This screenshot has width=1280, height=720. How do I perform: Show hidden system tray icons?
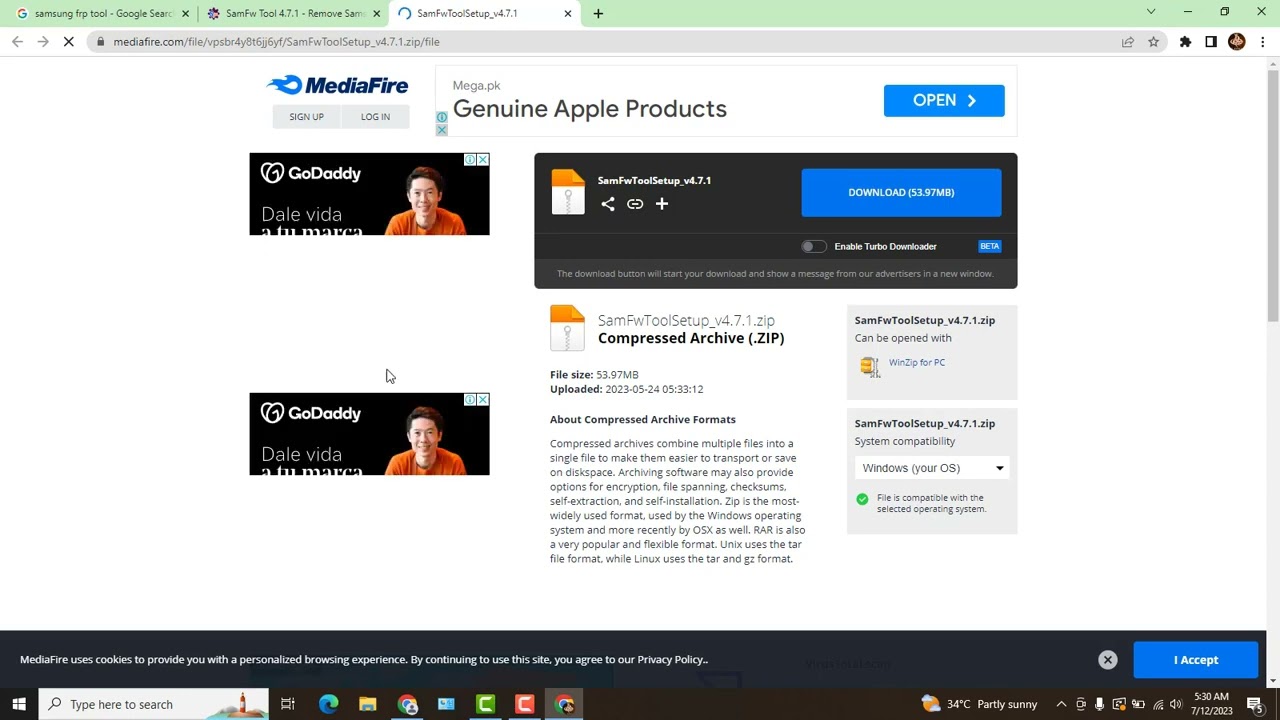click(x=1061, y=704)
